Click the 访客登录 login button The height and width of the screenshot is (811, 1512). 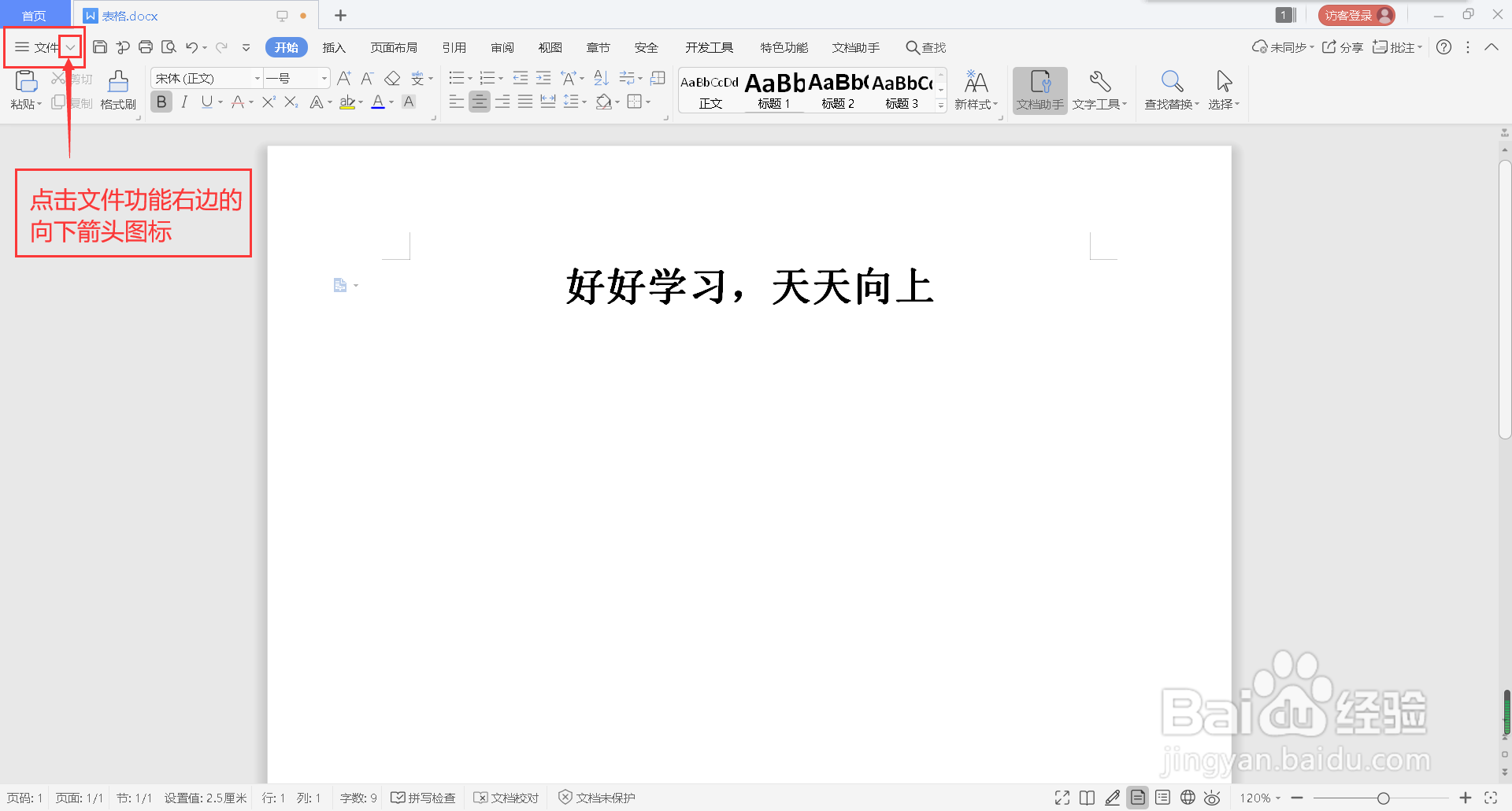[1356, 14]
